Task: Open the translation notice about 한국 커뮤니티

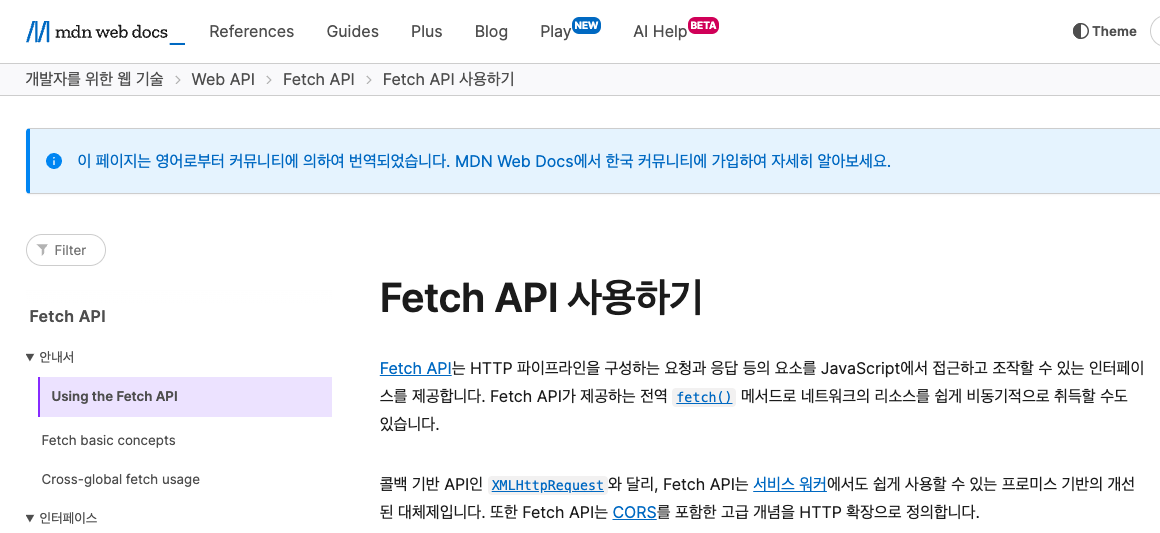Action: (484, 161)
